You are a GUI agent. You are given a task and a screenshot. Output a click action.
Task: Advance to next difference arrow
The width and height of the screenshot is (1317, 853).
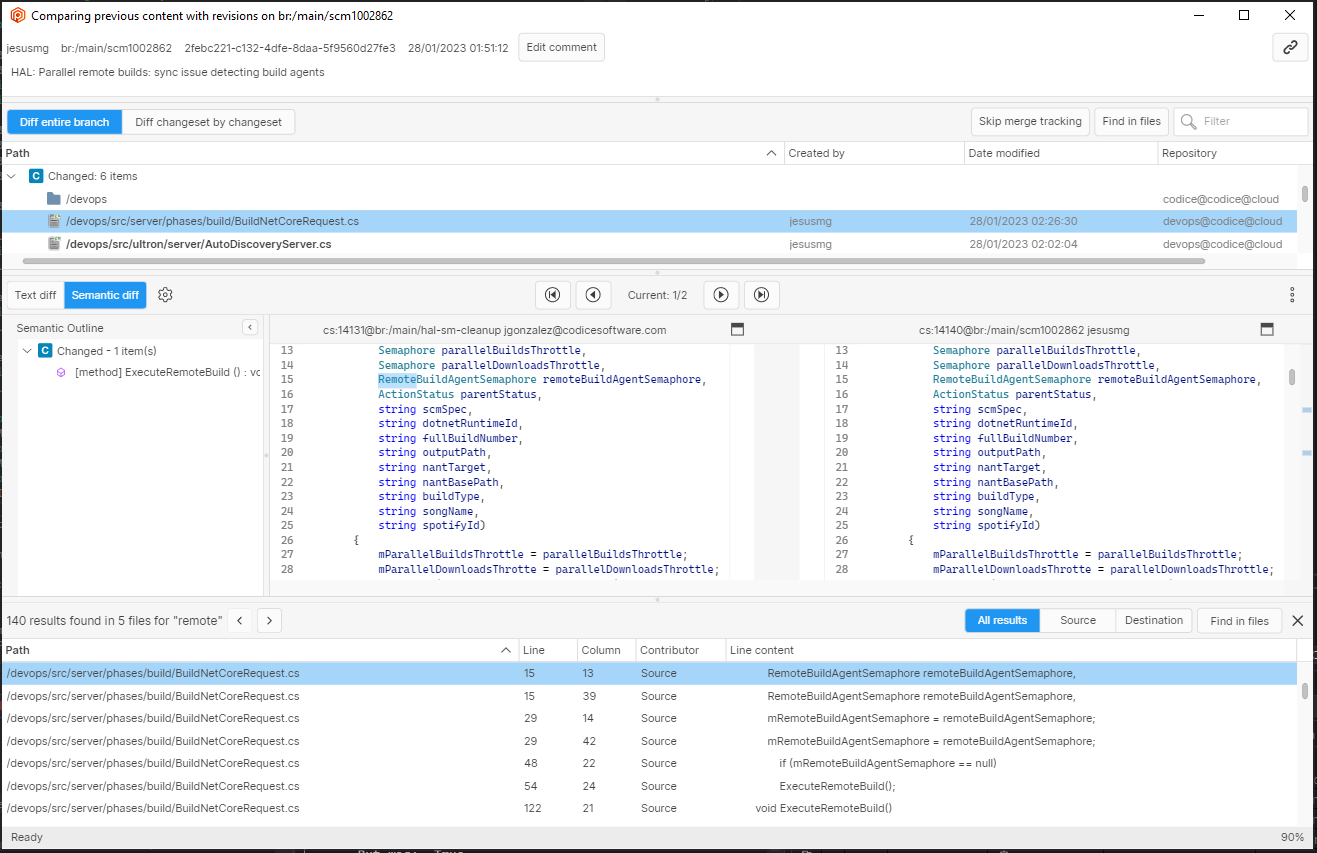721,294
